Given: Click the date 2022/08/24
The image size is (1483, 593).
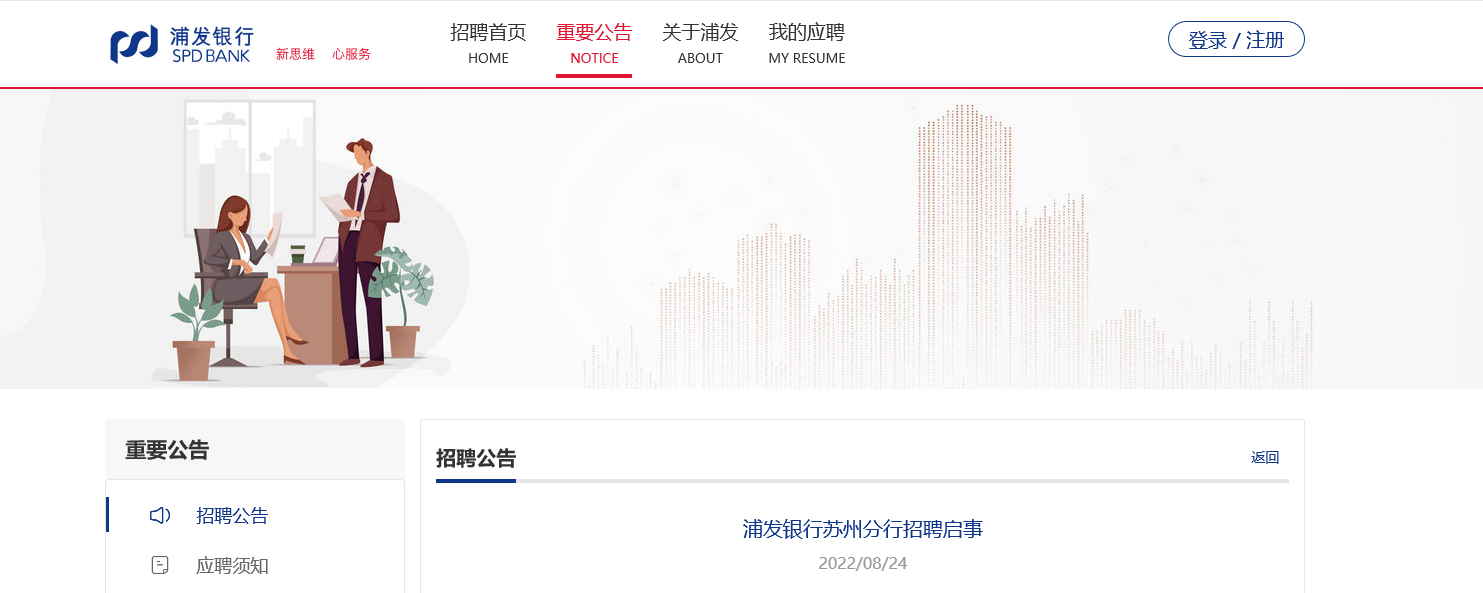Looking at the screenshot, I should (863, 563).
